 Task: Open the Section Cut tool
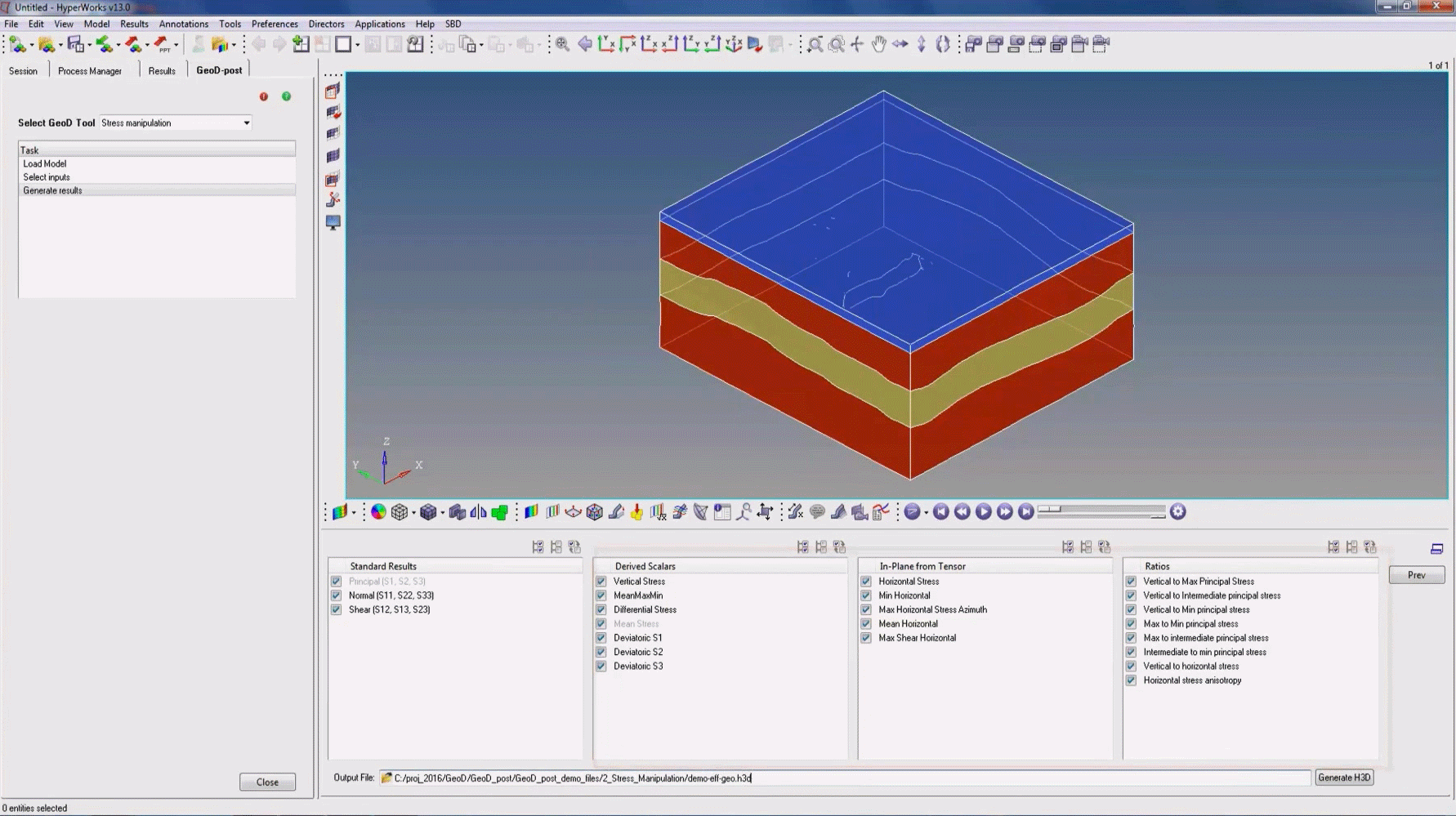tap(700, 511)
